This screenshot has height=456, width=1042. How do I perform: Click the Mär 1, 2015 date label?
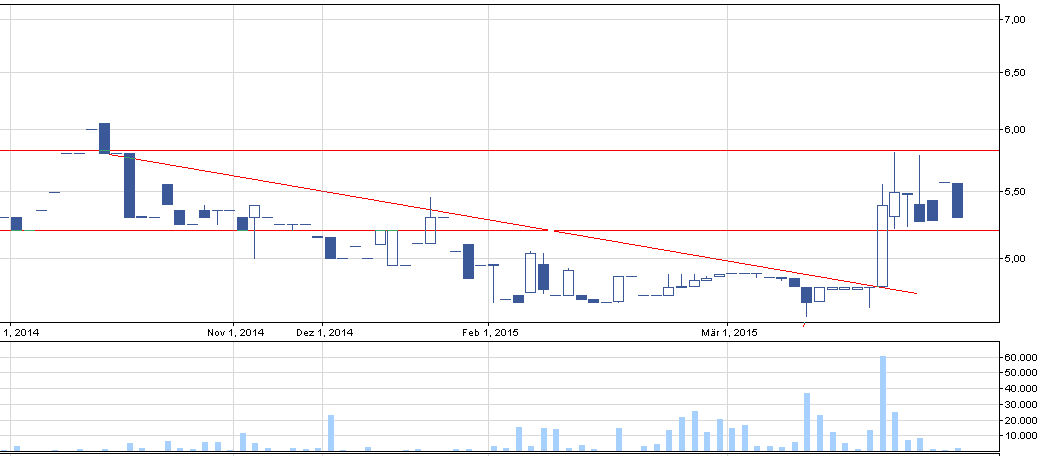coord(729,332)
